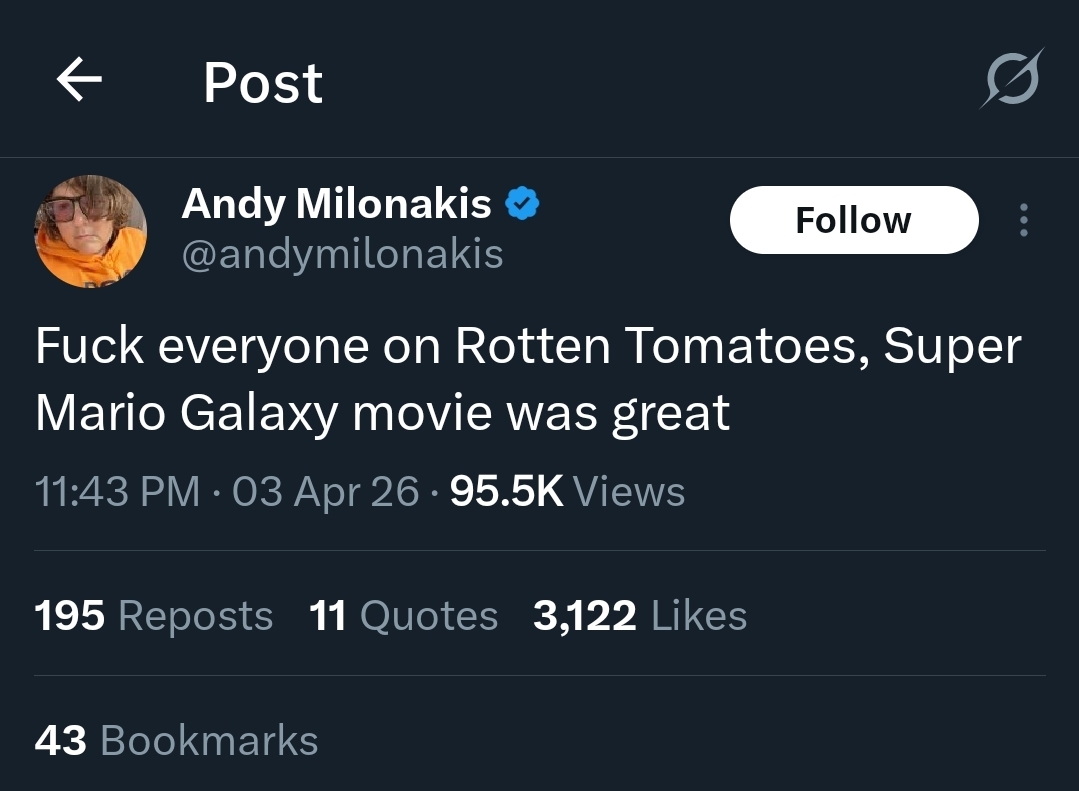The width and height of the screenshot is (1079, 791).
Task: Tap the blue verified badge
Action: (x=522, y=204)
